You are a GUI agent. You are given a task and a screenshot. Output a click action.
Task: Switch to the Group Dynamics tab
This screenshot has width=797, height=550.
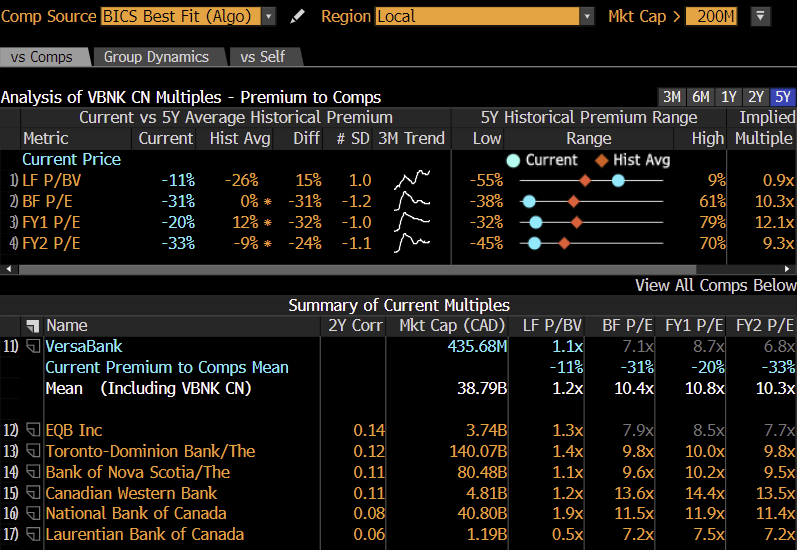pos(157,57)
